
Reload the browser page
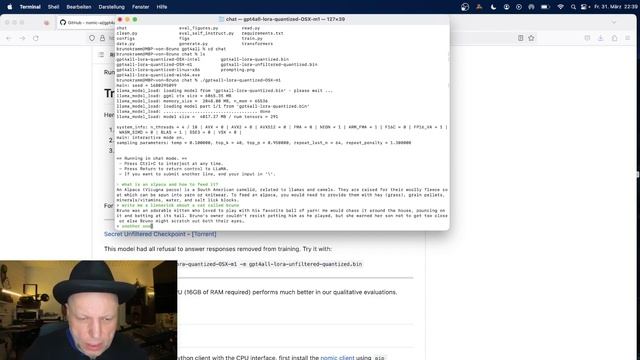click(x=36, y=38)
